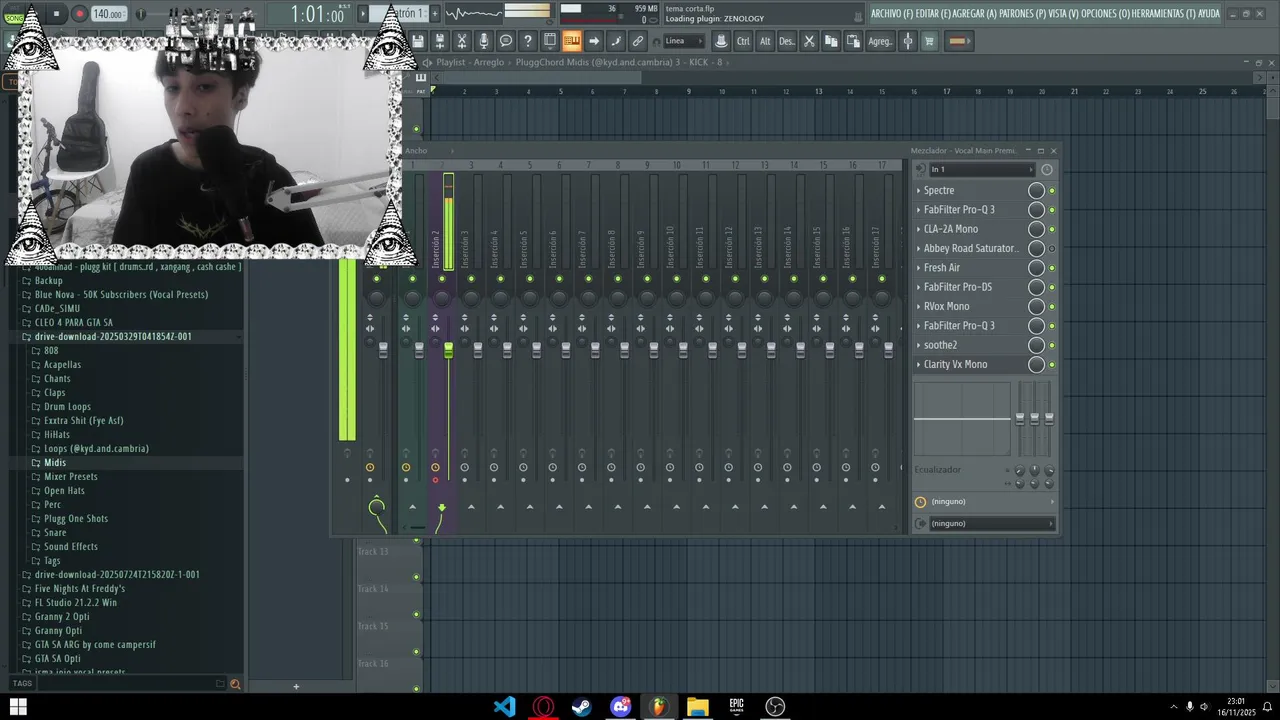
Task: Click the Des. button in toolbar
Action: pos(787,41)
